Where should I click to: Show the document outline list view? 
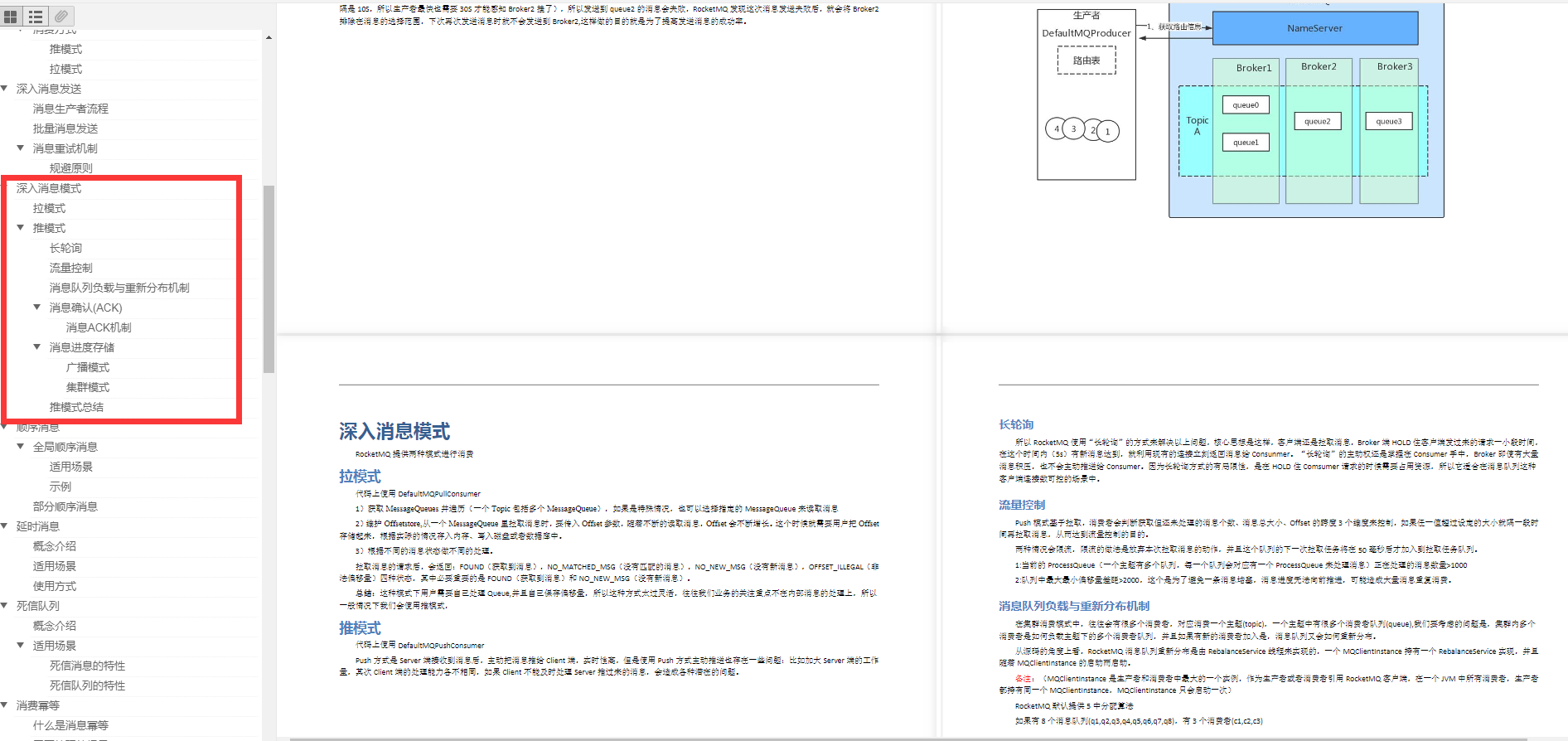36,16
